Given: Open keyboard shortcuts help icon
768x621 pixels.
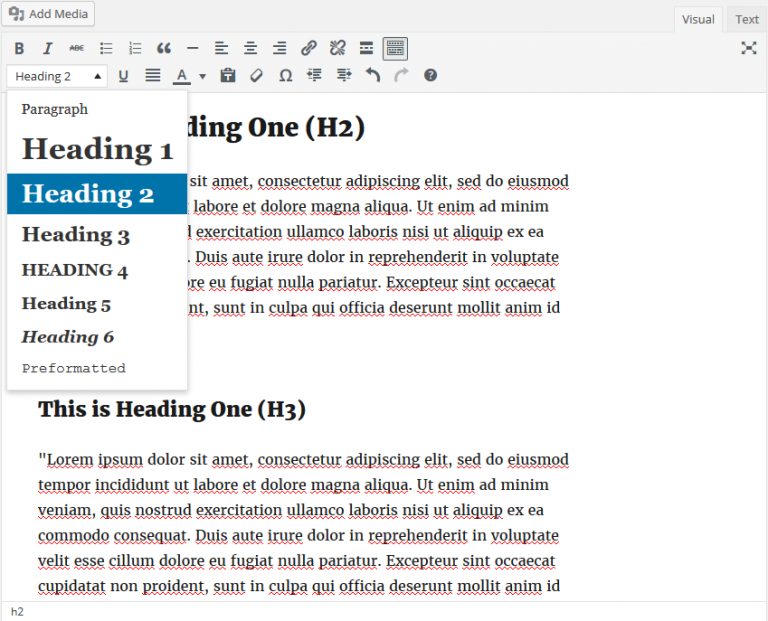Looking at the screenshot, I should 430,76.
